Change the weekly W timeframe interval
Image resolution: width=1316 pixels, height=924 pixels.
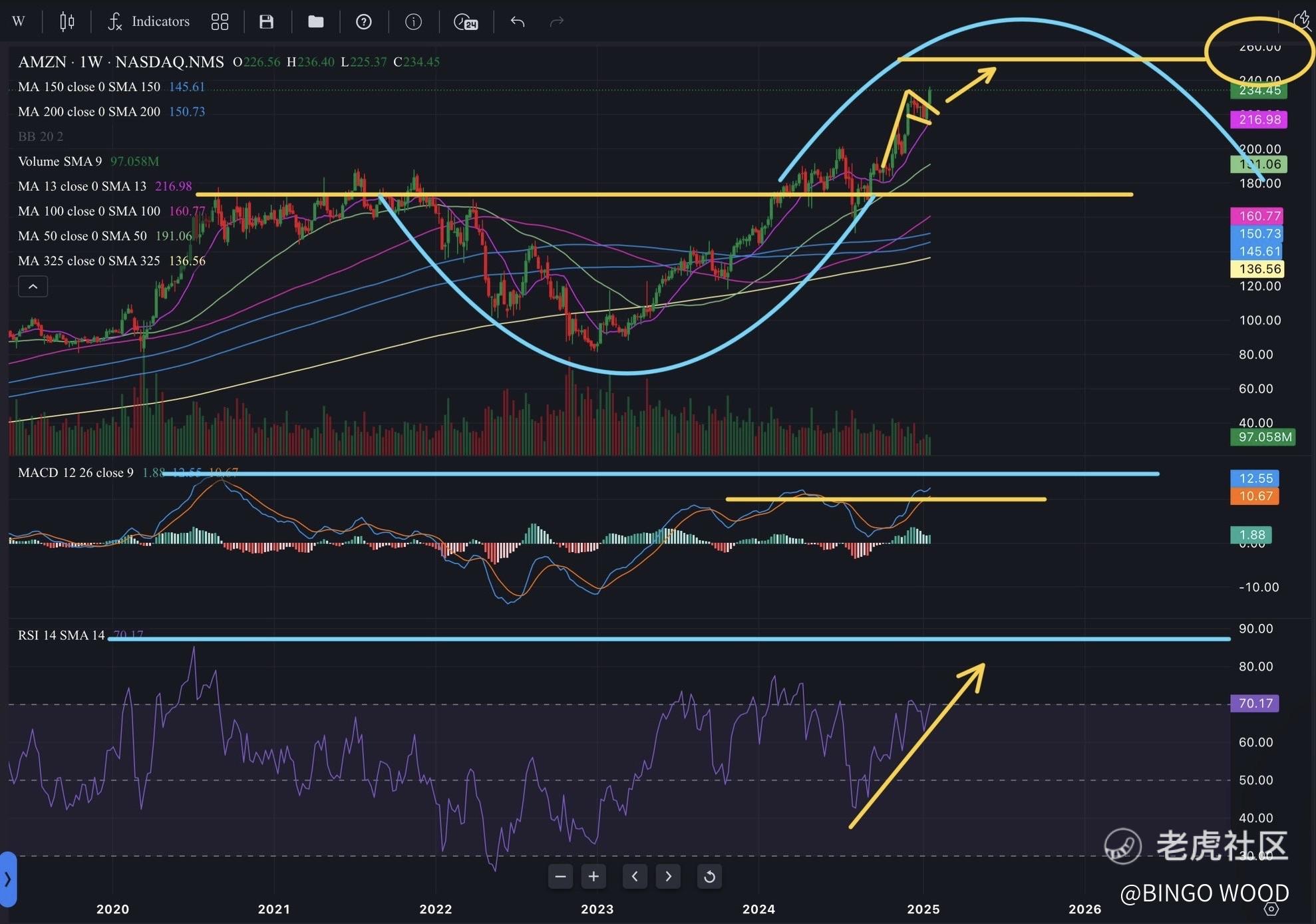point(19,21)
